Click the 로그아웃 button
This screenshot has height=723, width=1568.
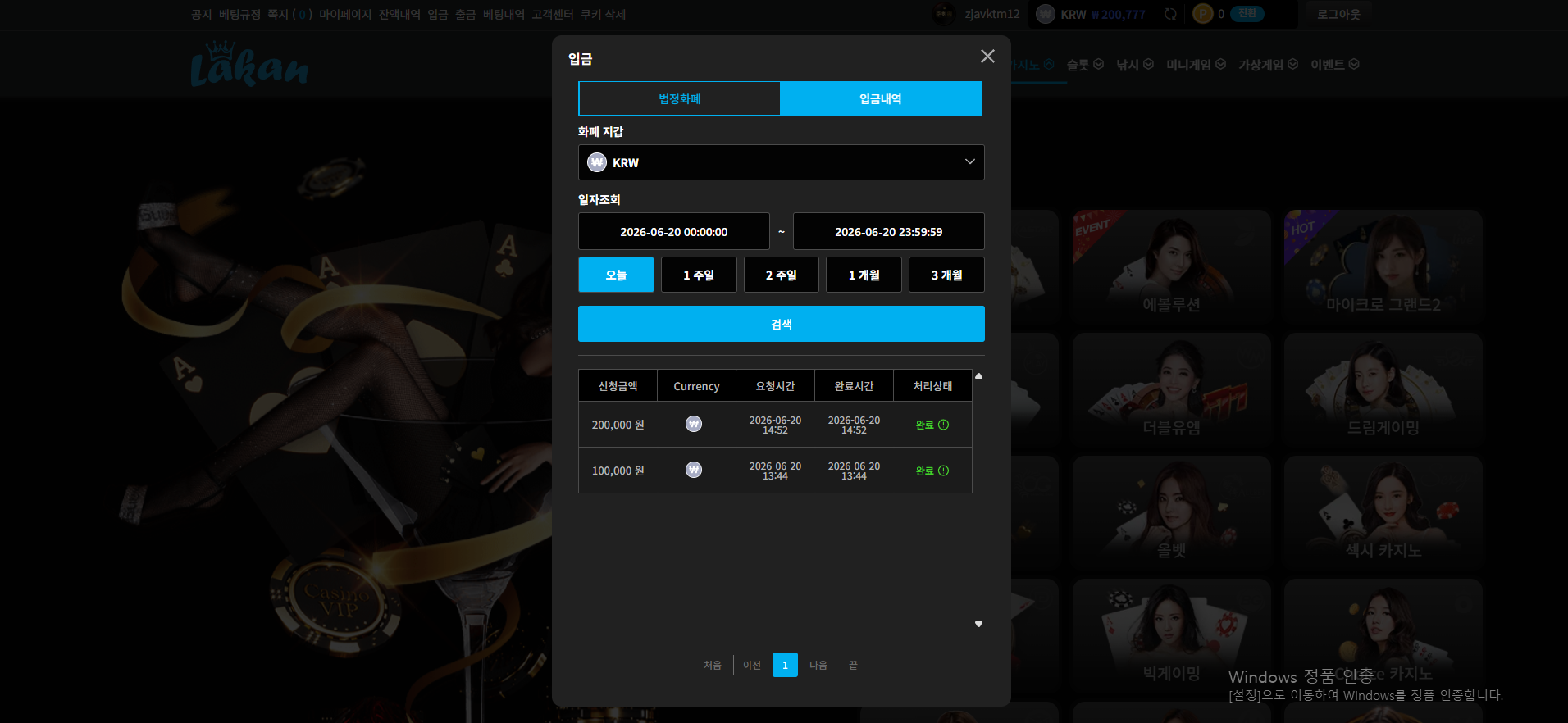(1338, 14)
